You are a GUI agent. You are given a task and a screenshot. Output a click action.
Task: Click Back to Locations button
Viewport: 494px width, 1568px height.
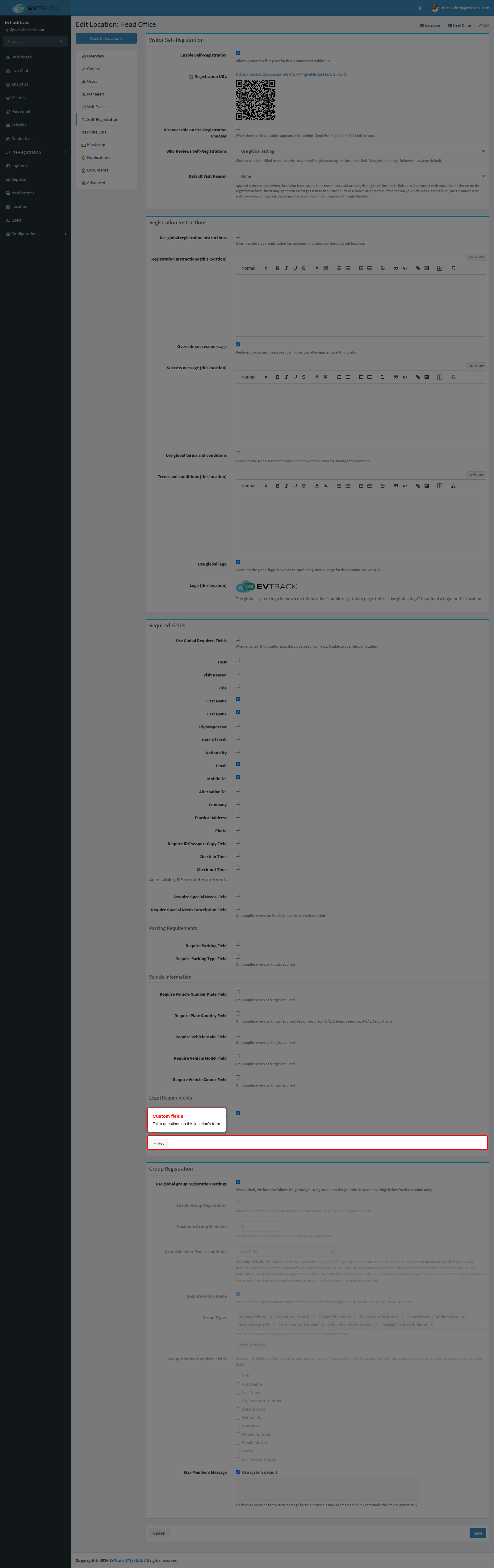pos(106,39)
